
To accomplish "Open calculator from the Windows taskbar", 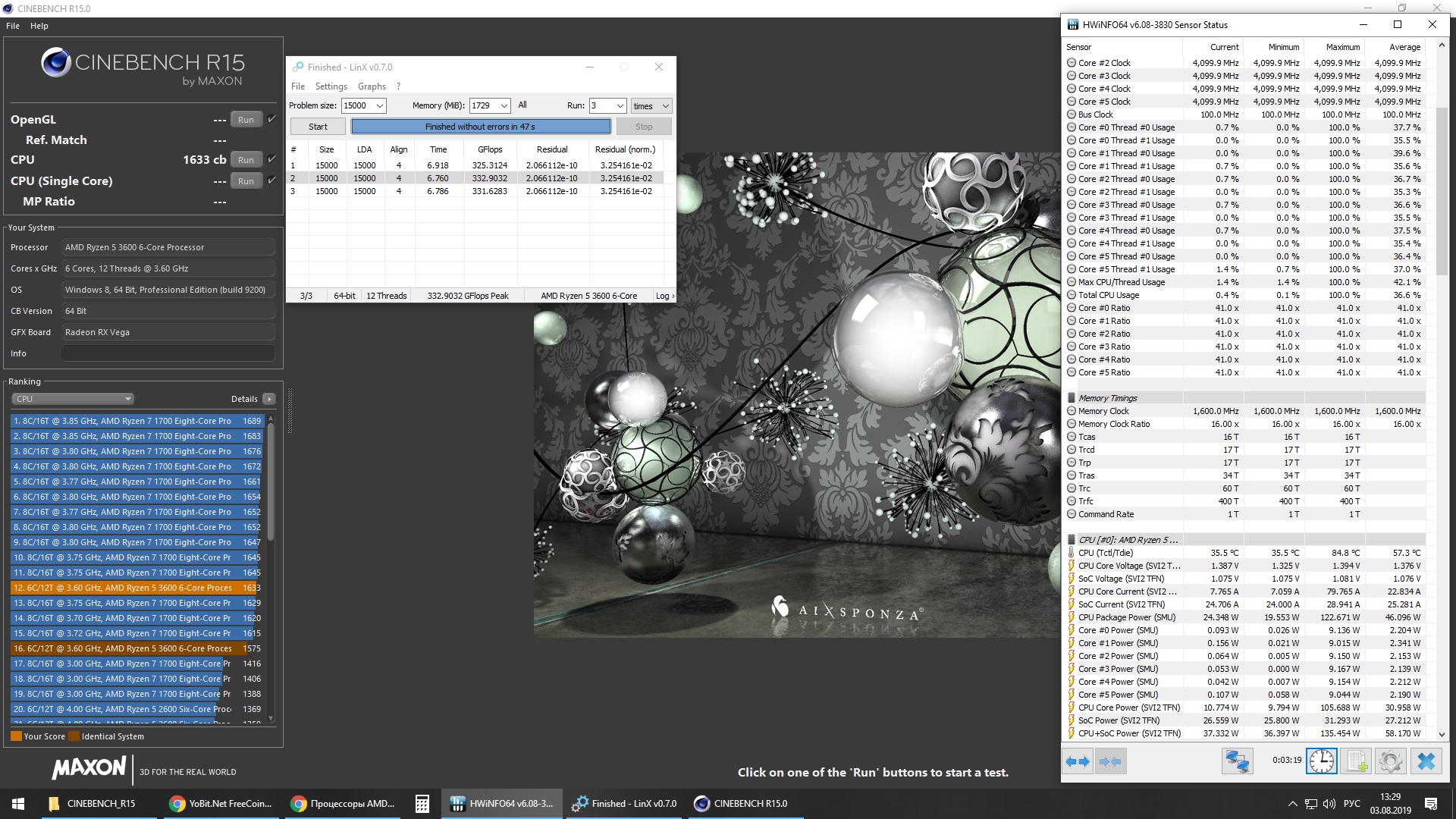I will [x=422, y=804].
